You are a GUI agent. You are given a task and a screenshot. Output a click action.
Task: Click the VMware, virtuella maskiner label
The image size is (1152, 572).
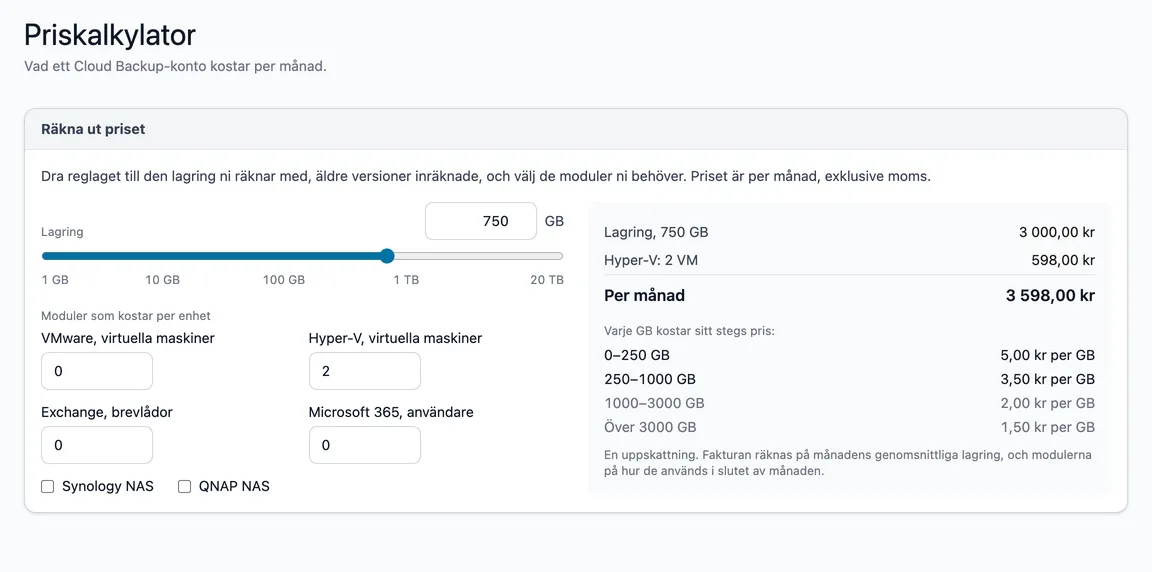(x=128, y=339)
